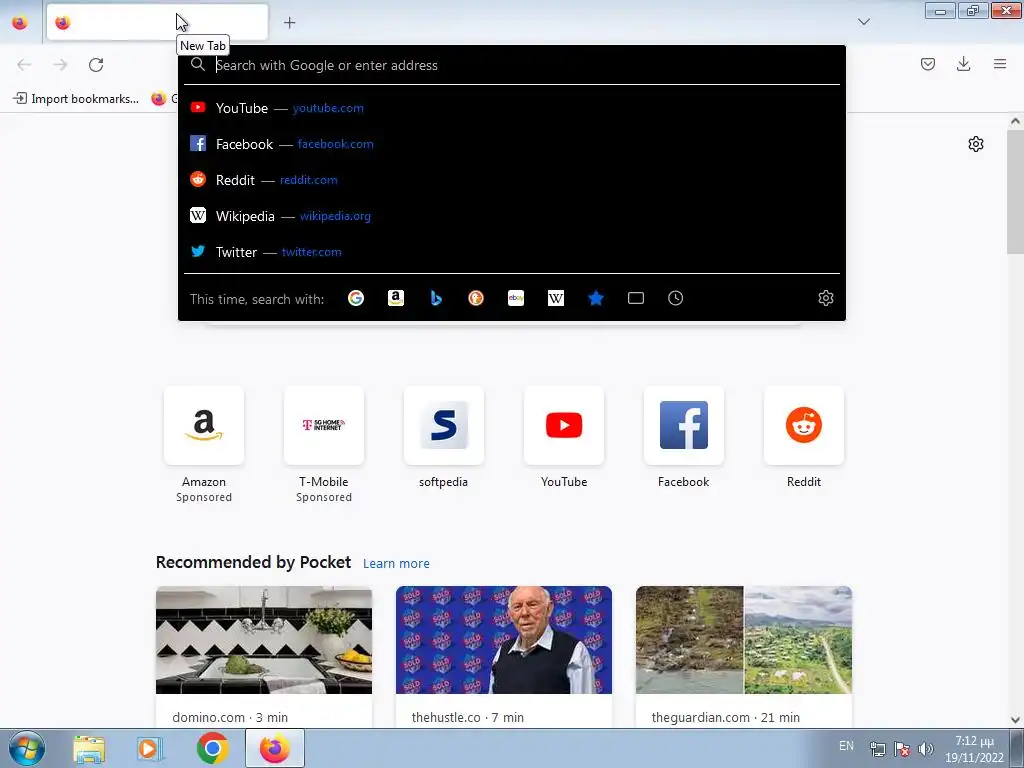Click the taskbar clock showing 7:12
Image resolution: width=1024 pixels, height=768 pixels.
(x=974, y=749)
